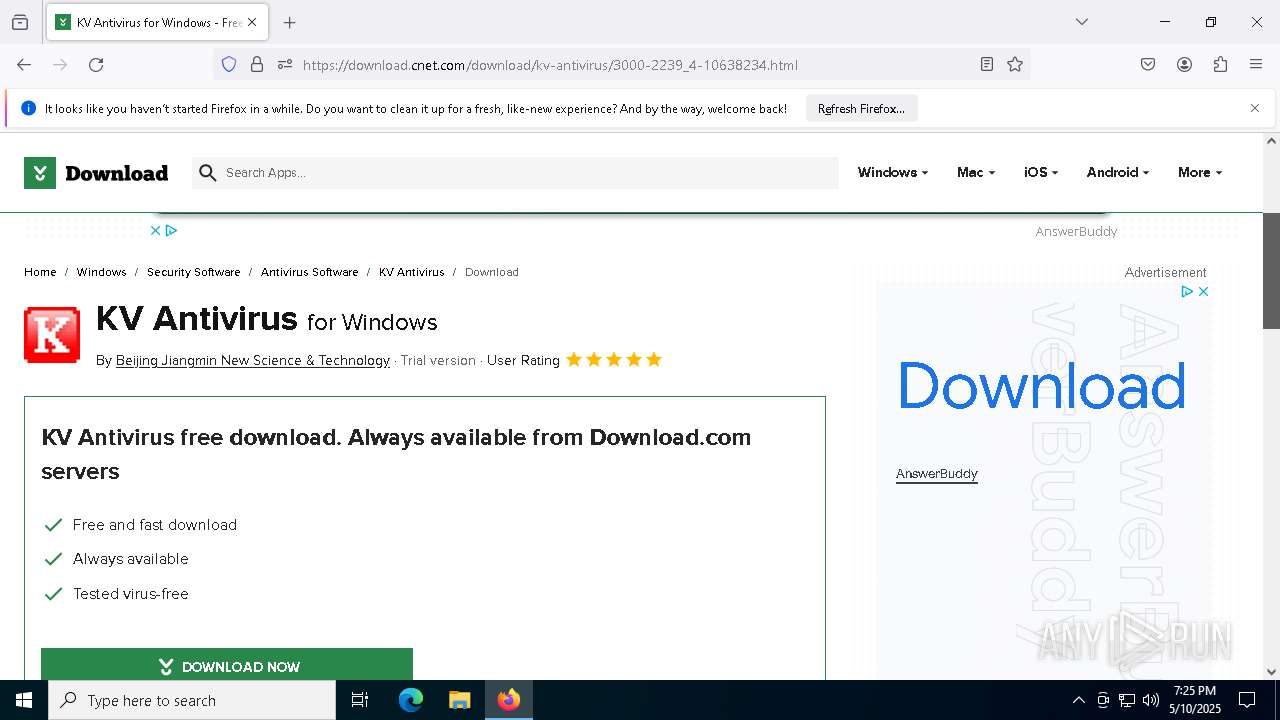Click the magnifier search icon

207,173
